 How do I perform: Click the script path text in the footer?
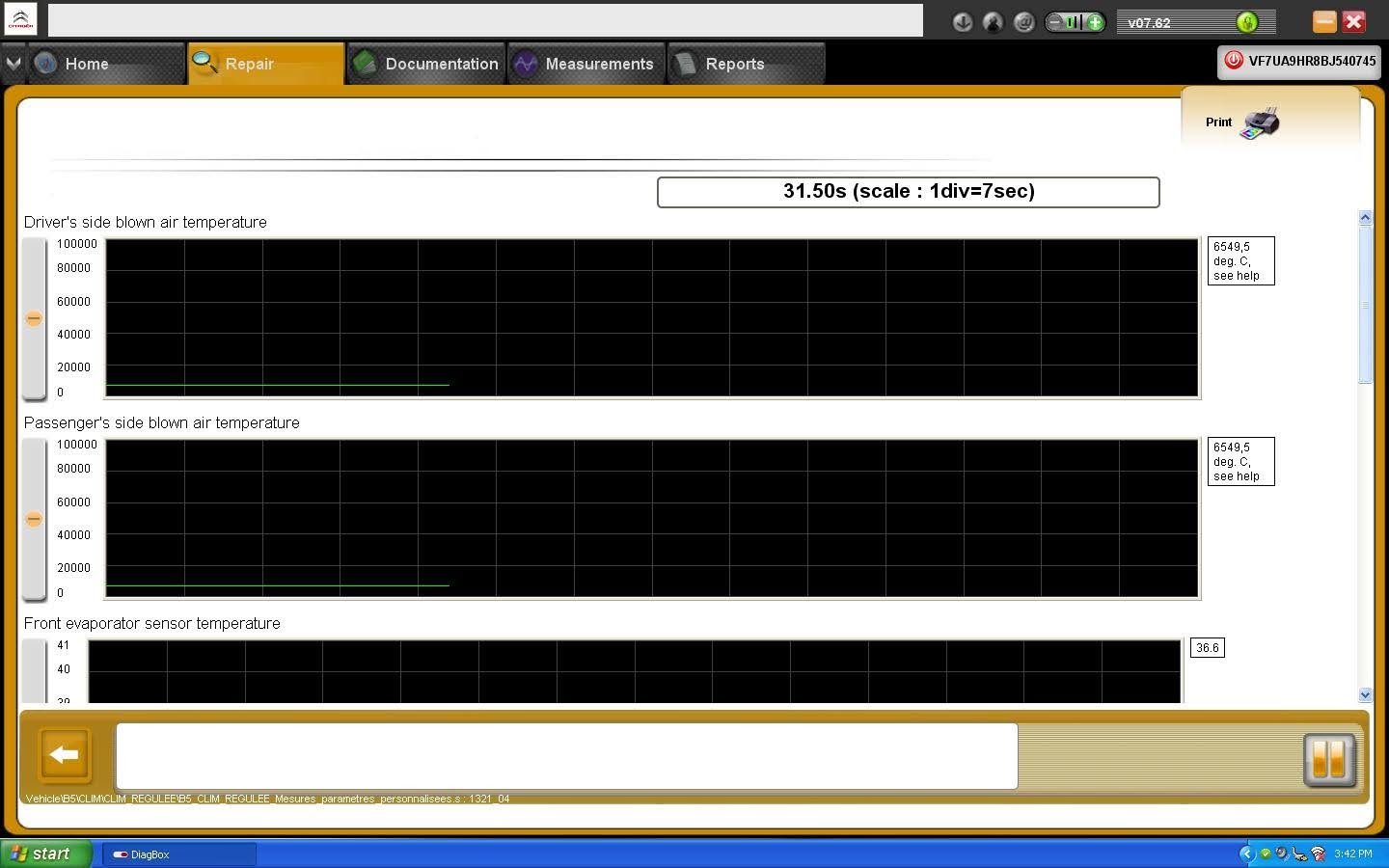pos(267,799)
